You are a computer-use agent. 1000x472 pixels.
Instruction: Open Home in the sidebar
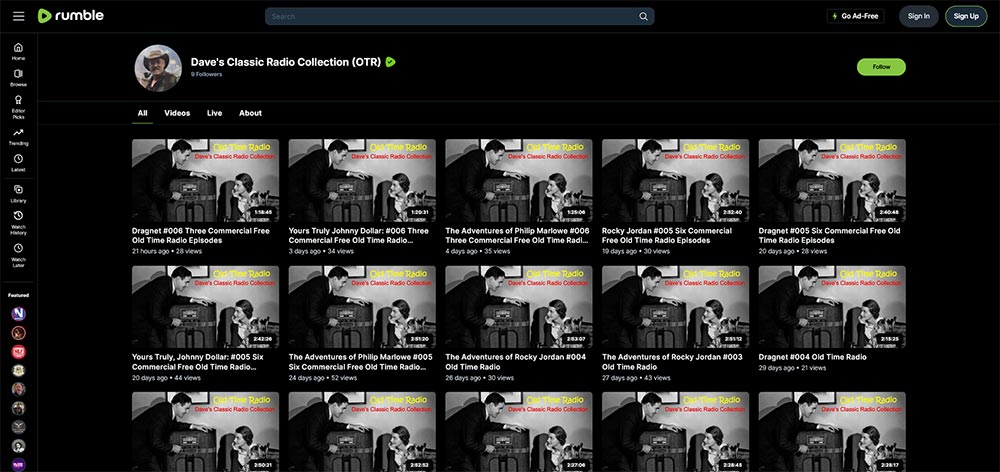18,51
